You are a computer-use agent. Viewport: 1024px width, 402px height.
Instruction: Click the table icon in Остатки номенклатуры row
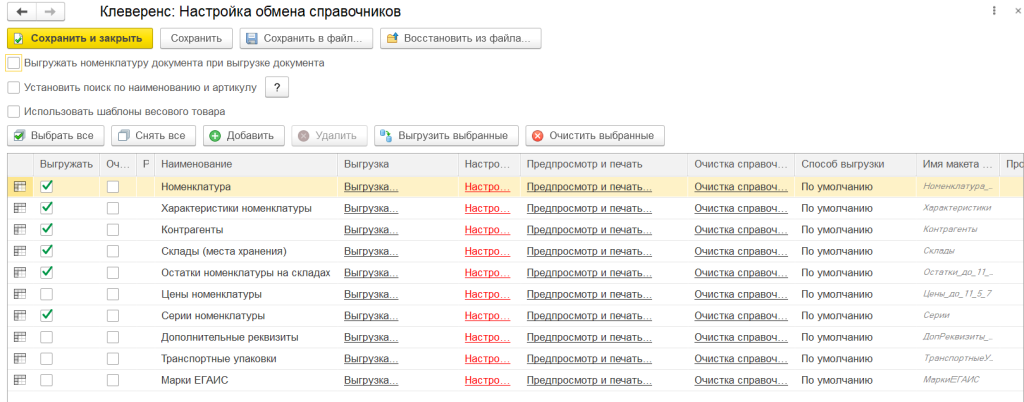coord(20,273)
